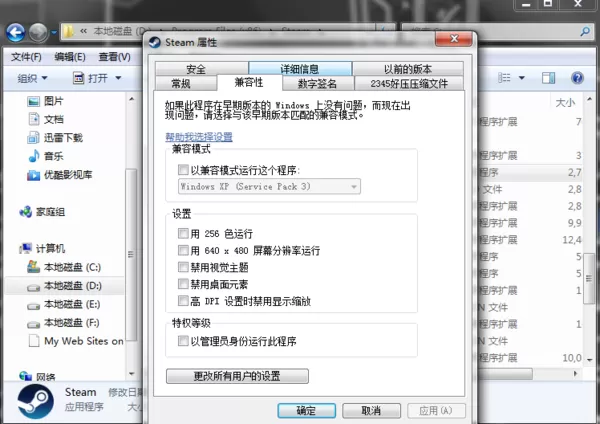Select My Web Sites on item
Screen dimensions: 600x424
click(76, 341)
